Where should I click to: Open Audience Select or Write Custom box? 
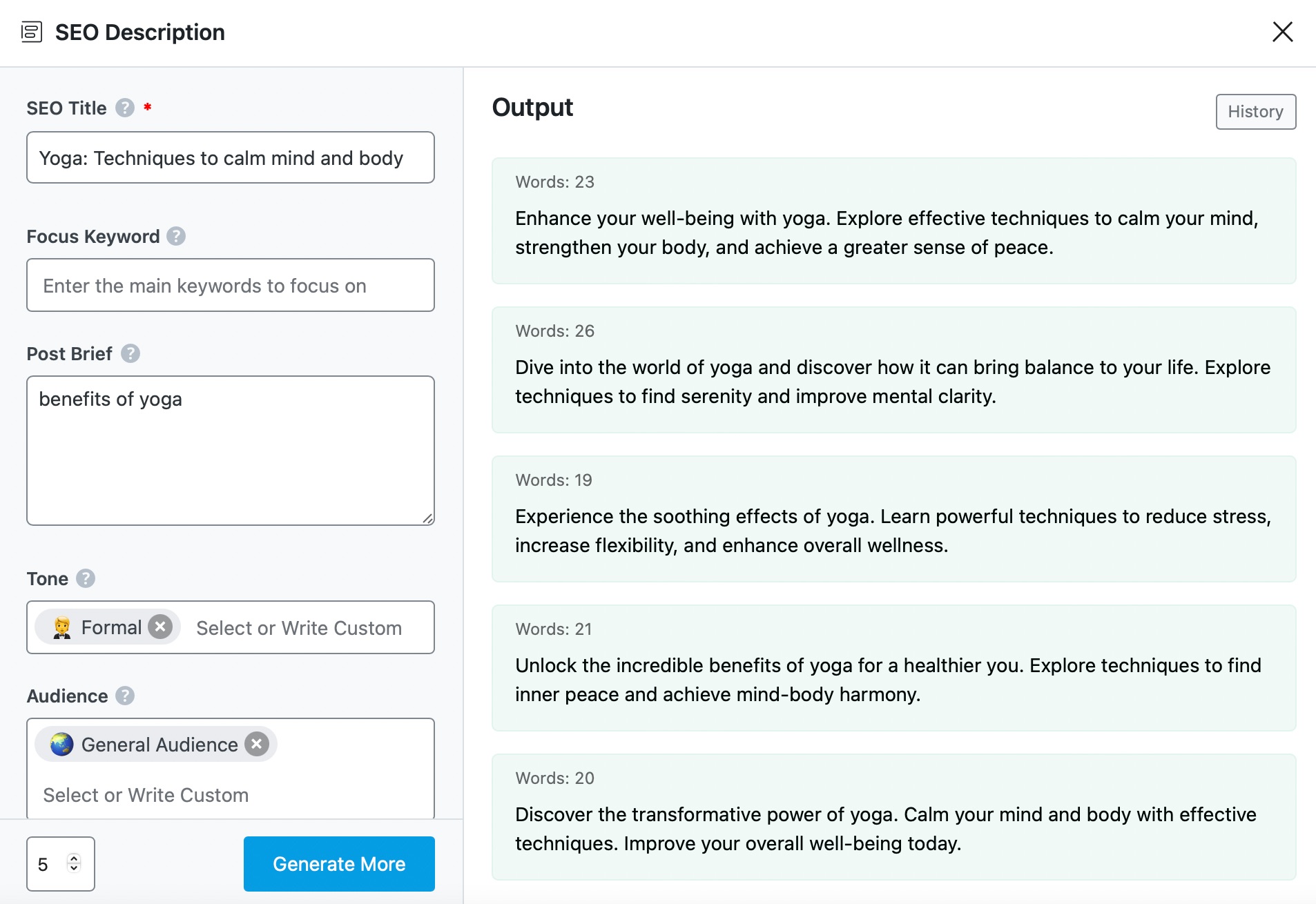tap(146, 795)
